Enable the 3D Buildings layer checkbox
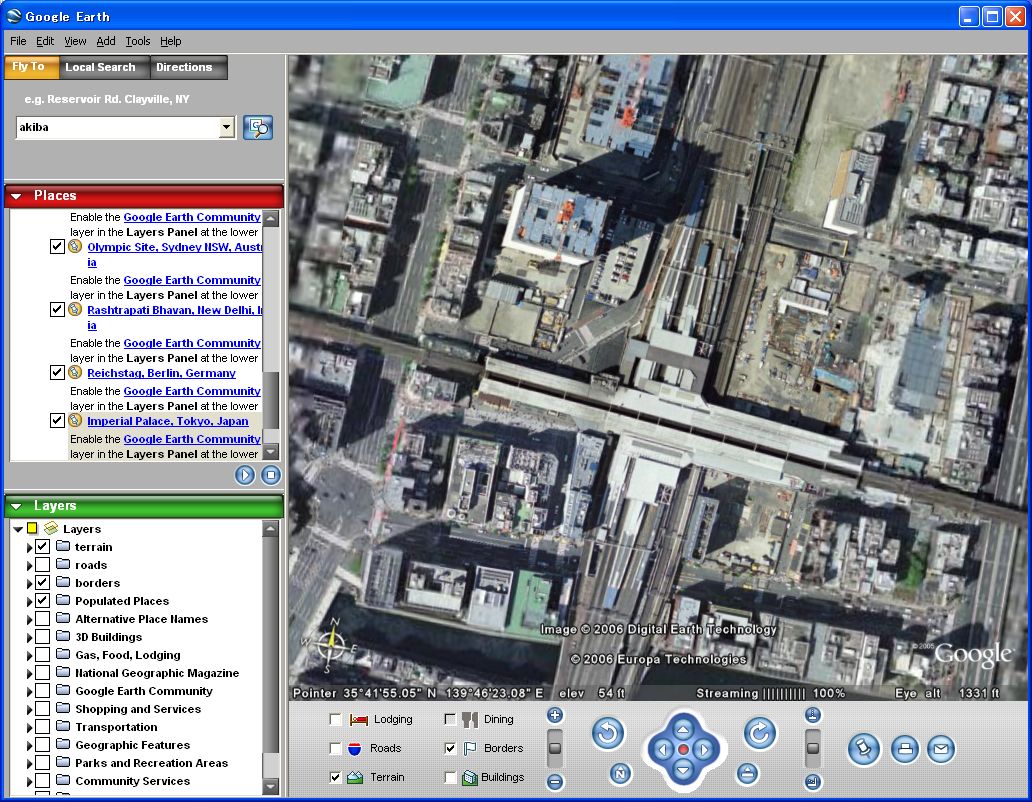1032x802 pixels. (42, 637)
